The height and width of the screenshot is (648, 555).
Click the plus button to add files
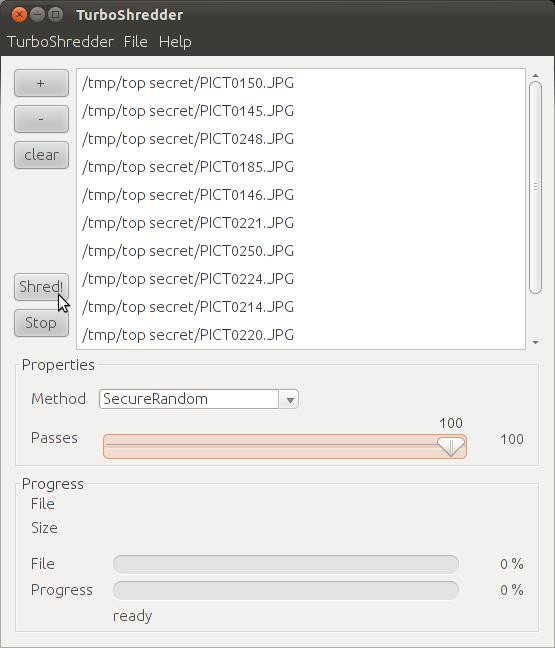[41, 83]
